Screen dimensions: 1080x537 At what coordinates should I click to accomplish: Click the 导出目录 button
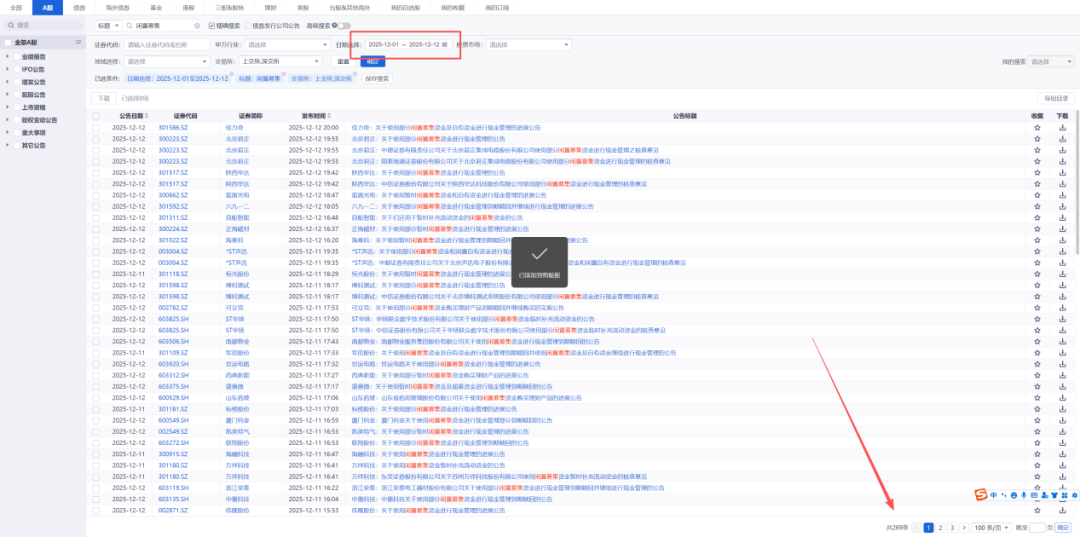(x=1055, y=98)
